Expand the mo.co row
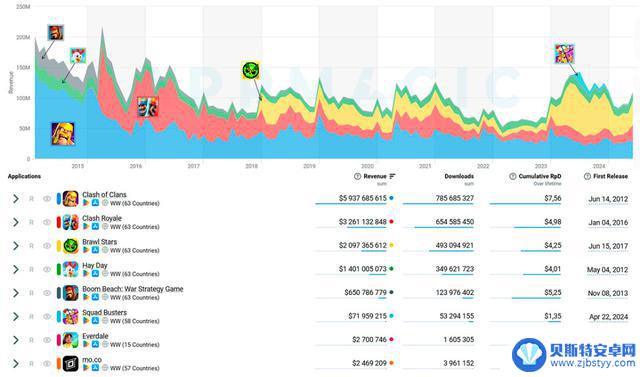 pos(16,364)
